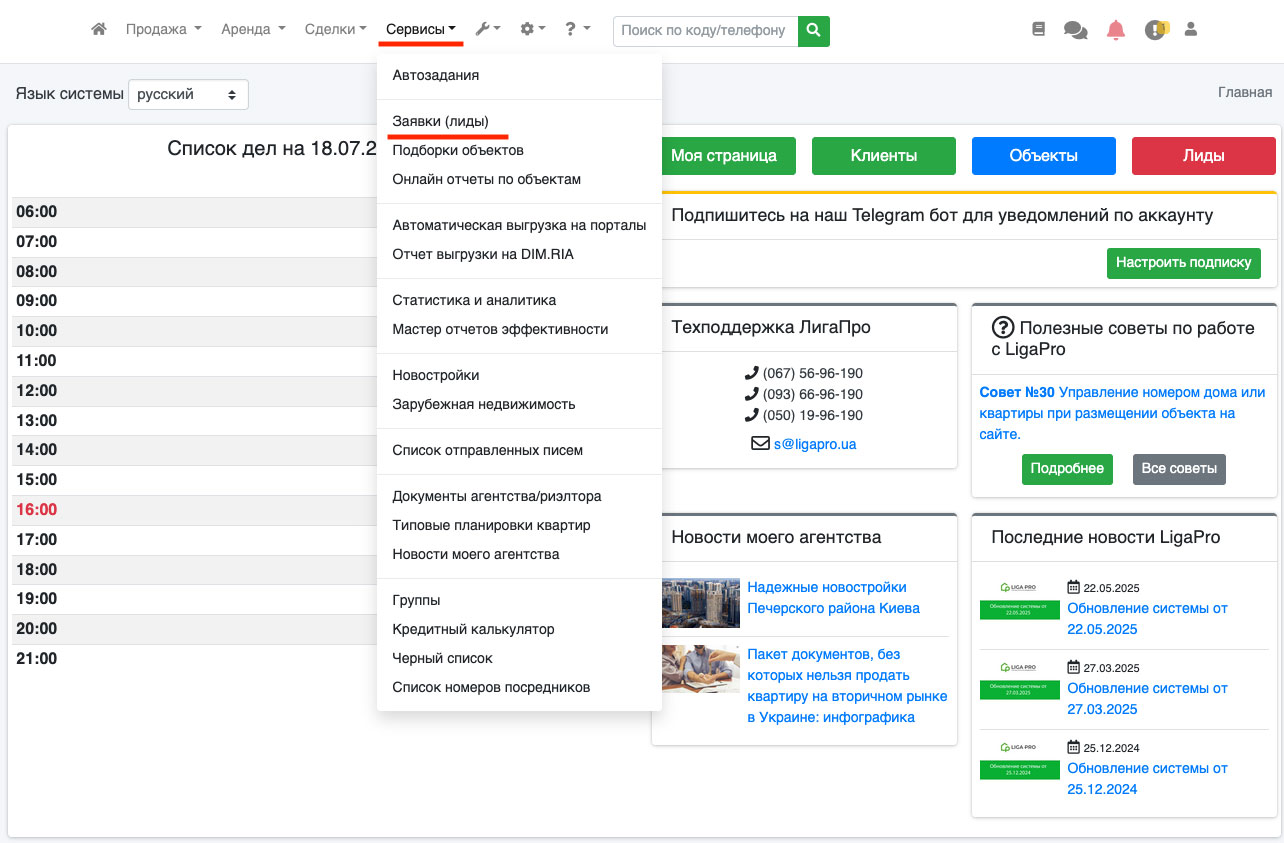1284x843 pixels.
Task: Open the wrench tools dropdown
Action: tap(487, 30)
